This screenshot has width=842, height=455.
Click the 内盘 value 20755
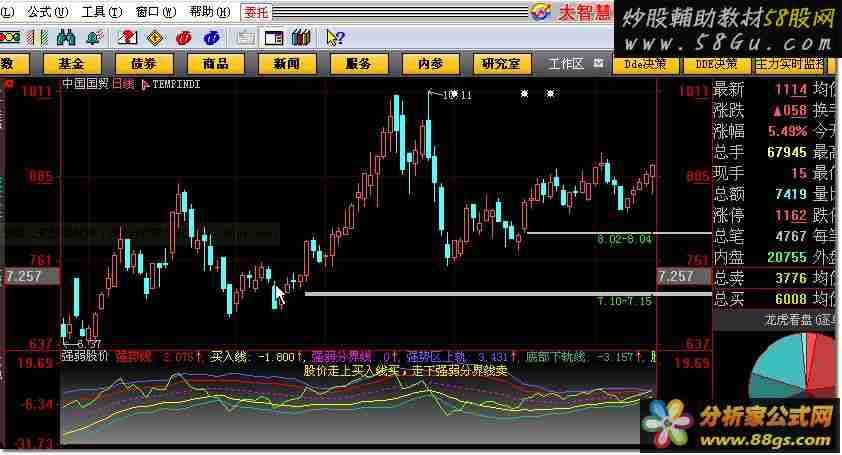(787, 257)
